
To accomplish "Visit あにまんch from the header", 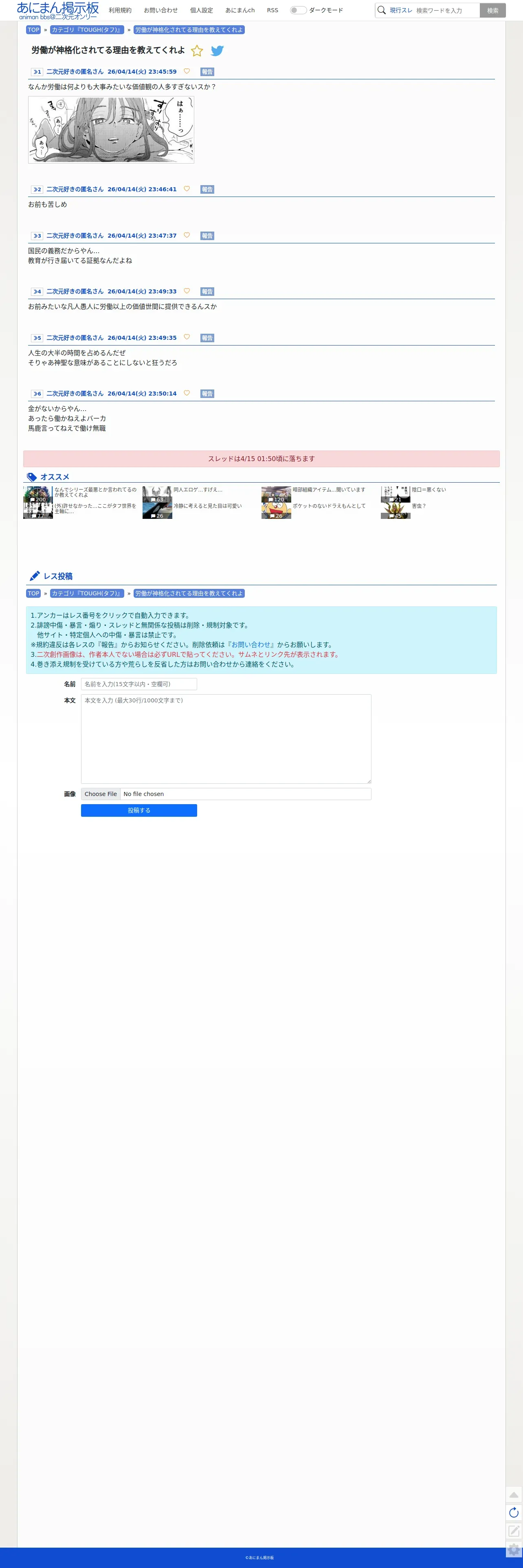I will [x=240, y=10].
